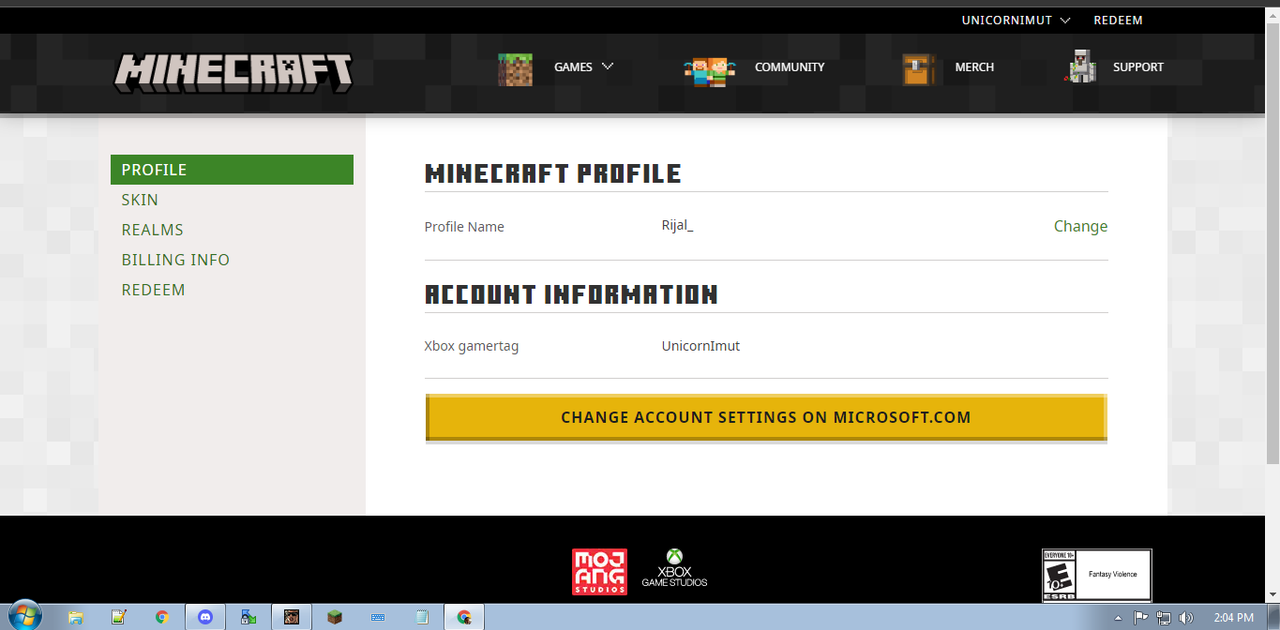The image size is (1280, 630).
Task: Click the ESRB Everyone 10+ rating badge
Action: coord(1096,575)
